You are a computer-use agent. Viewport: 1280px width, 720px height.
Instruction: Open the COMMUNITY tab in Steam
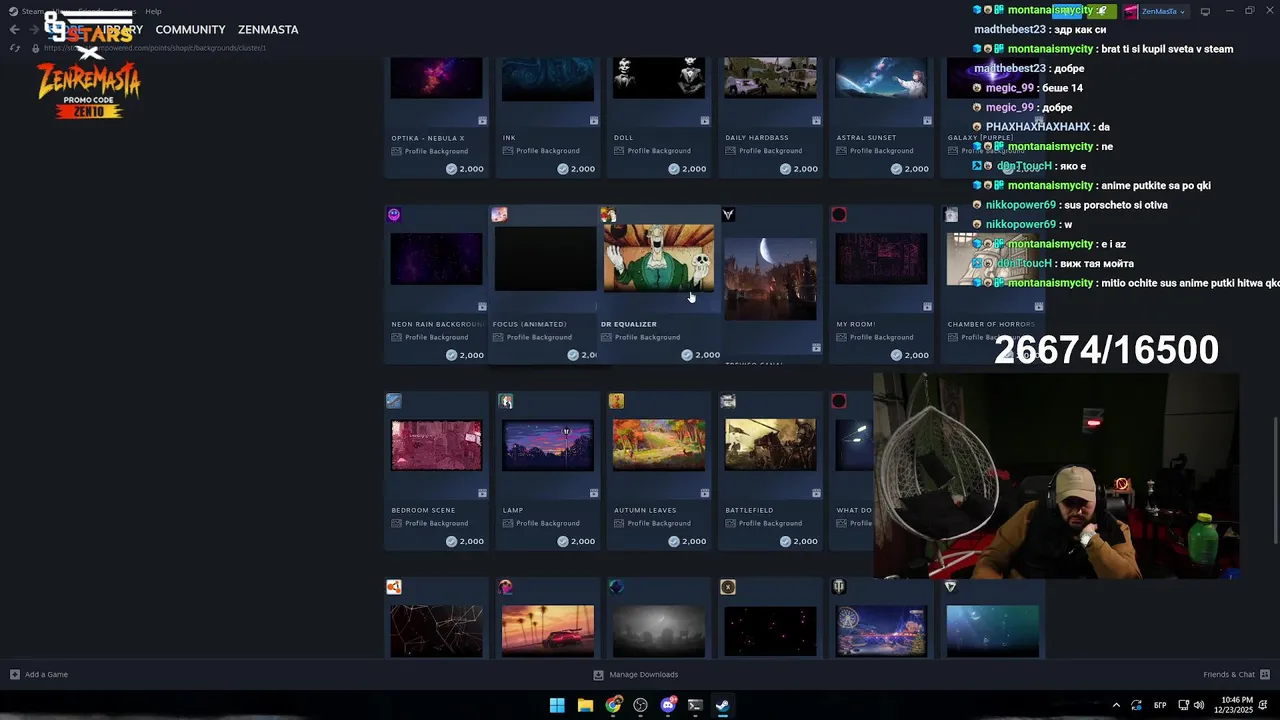[190, 30]
